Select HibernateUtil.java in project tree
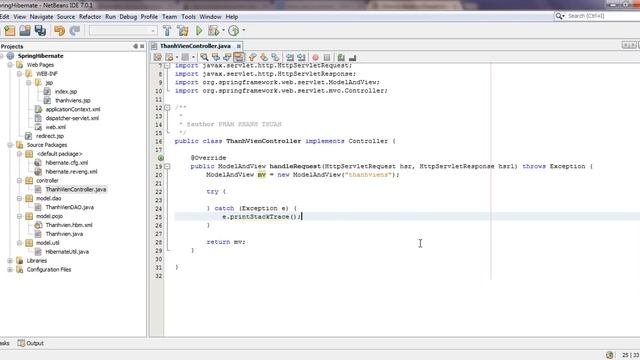The image size is (640, 360). pos(67,252)
